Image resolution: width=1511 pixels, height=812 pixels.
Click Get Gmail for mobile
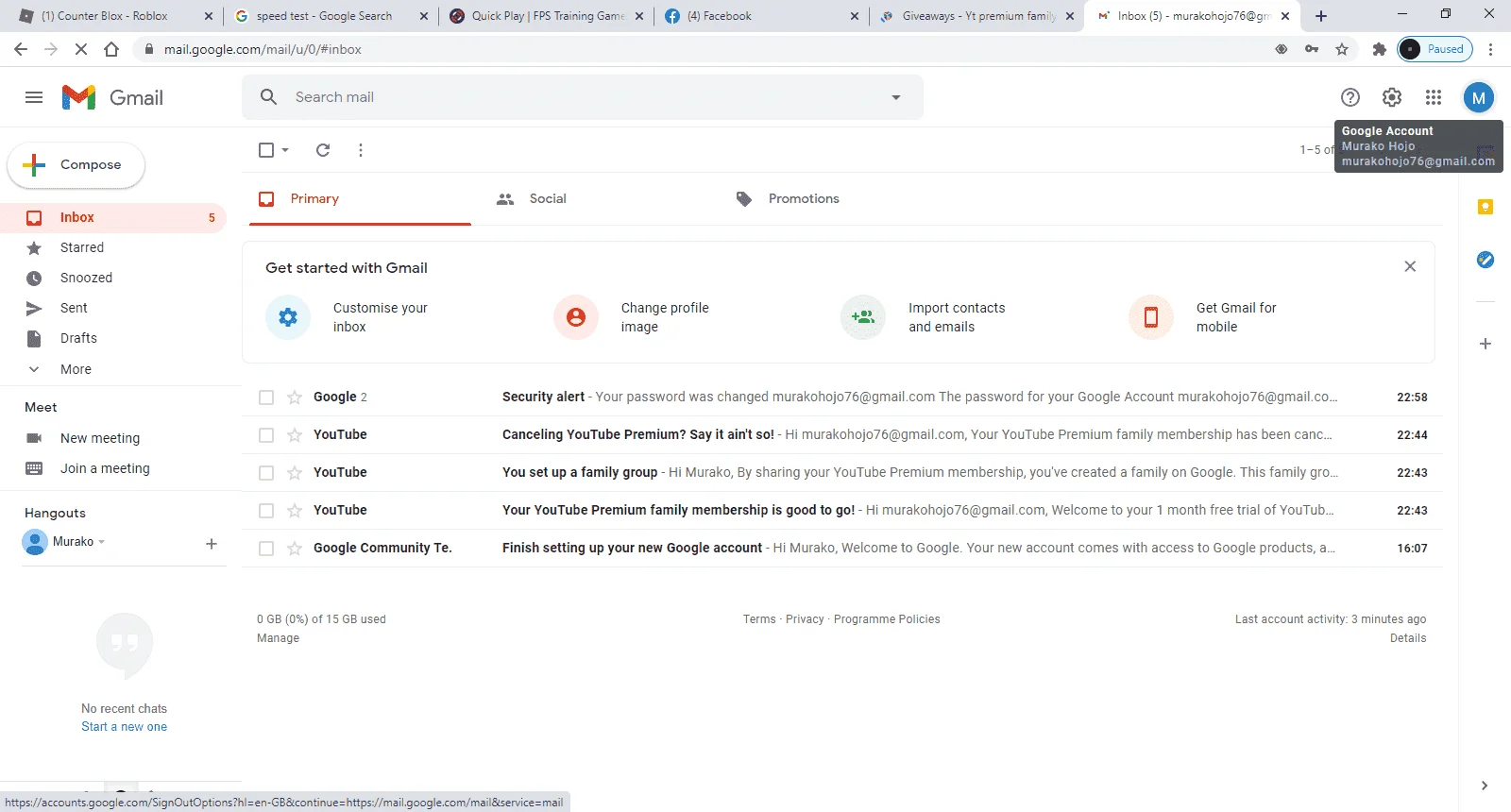[x=1202, y=317]
